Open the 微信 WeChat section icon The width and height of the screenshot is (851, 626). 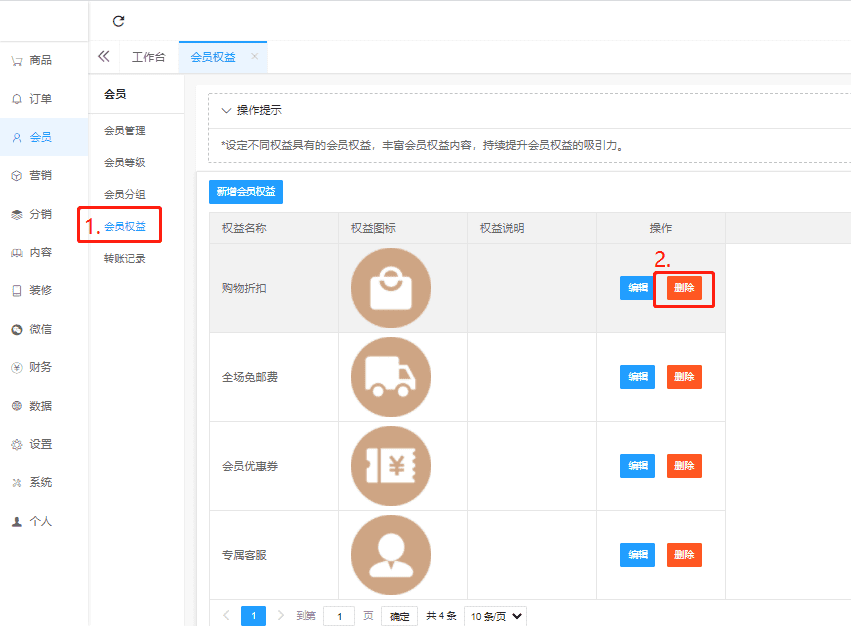click(17, 329)
